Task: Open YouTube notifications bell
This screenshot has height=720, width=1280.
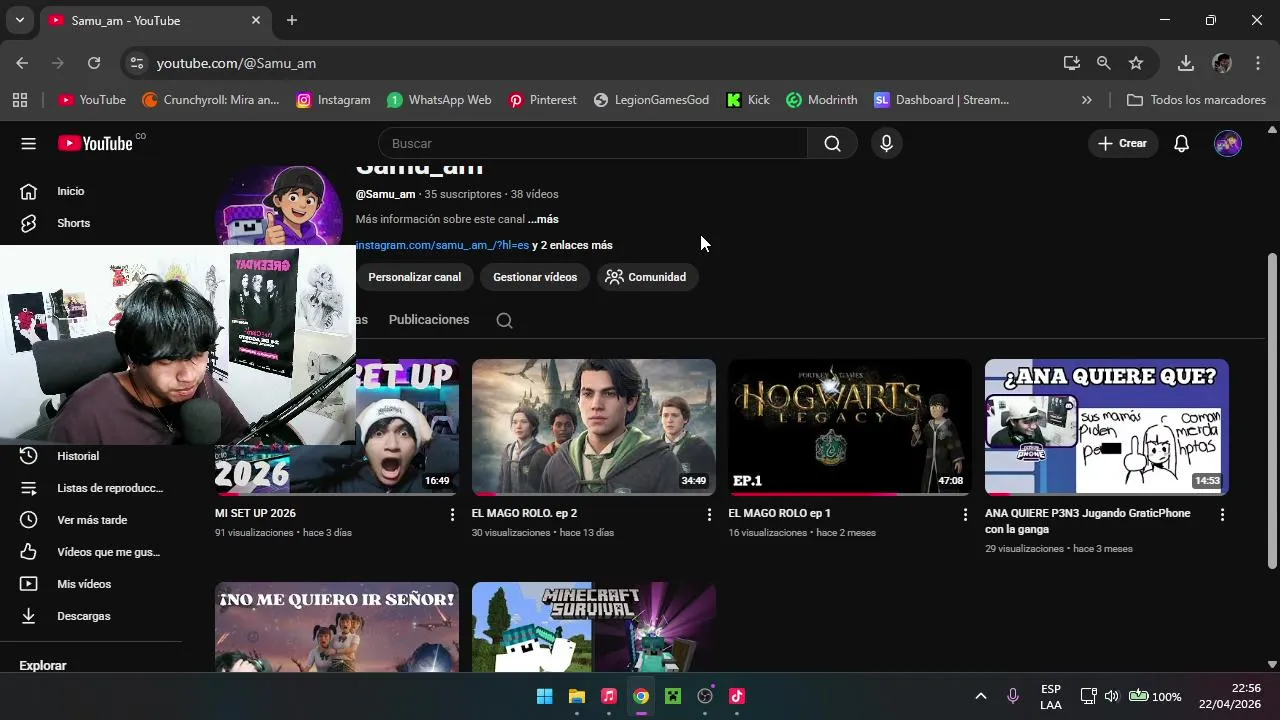Action: [x=1181, y=143]
